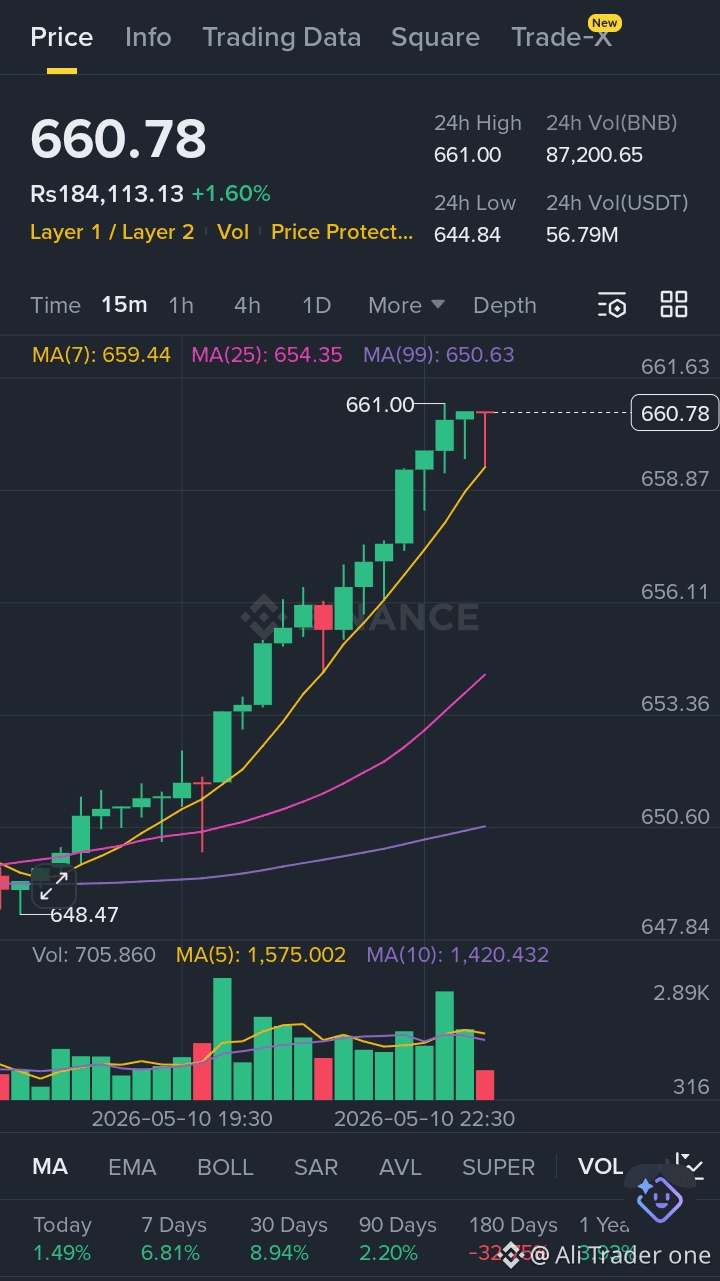The image size is (720, 1281).
Task: Tap the 24h Low value 644.84
Action: tap(467, 235)
